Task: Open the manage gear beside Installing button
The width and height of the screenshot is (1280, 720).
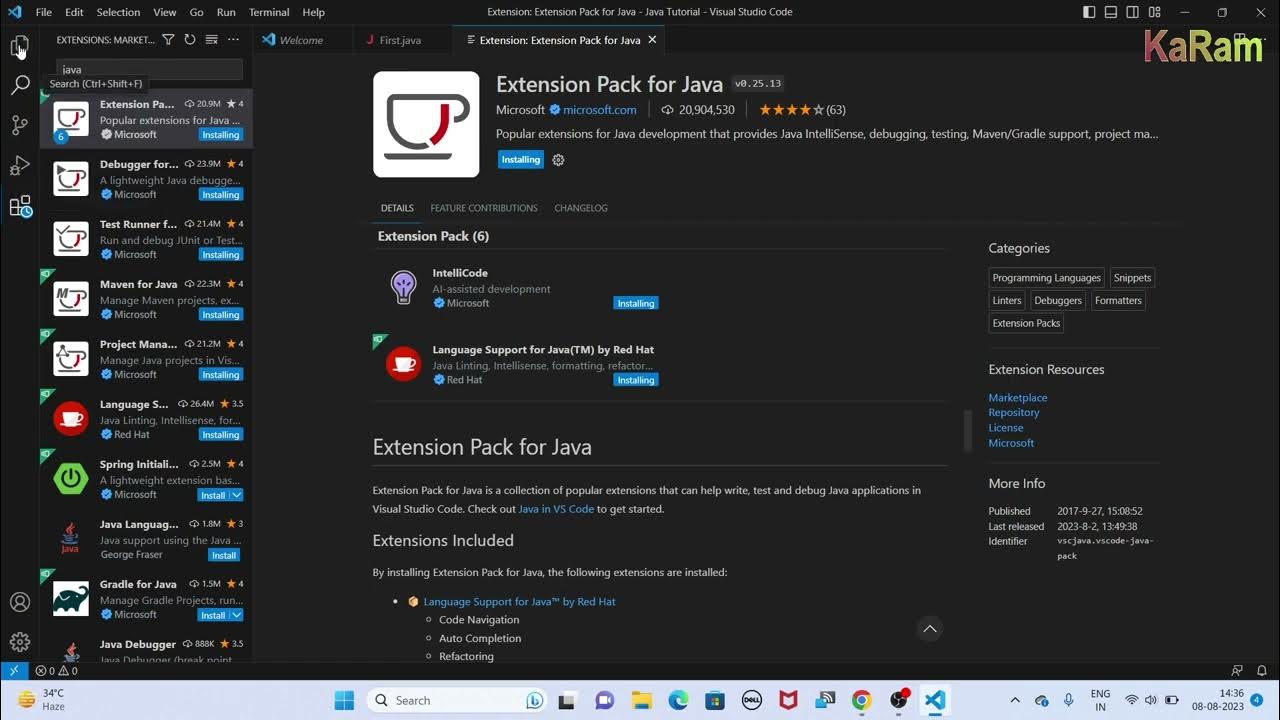Action: tap(558, 160)
